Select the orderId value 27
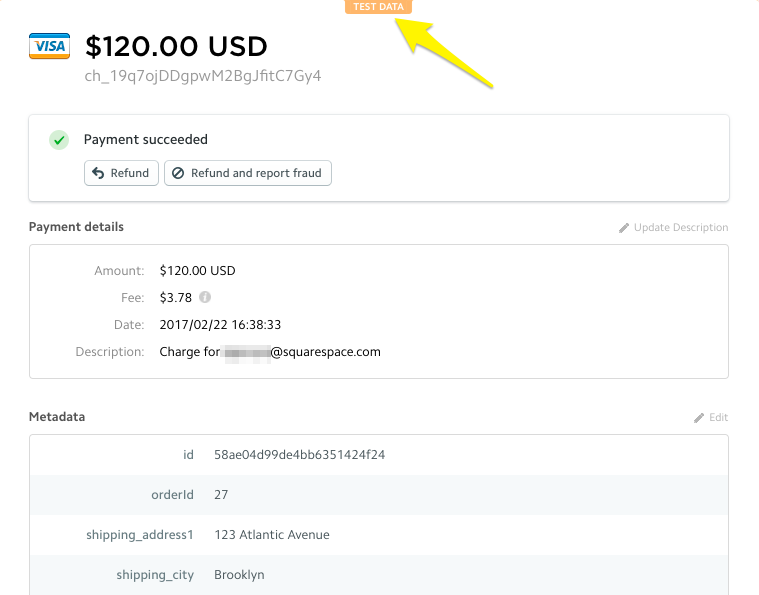The height and width of the screenshot is (595, 759). 222,495
